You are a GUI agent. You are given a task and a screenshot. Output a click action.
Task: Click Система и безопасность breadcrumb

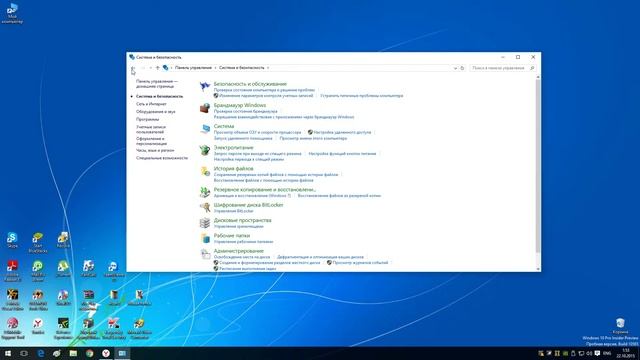[x=242, y=68]
